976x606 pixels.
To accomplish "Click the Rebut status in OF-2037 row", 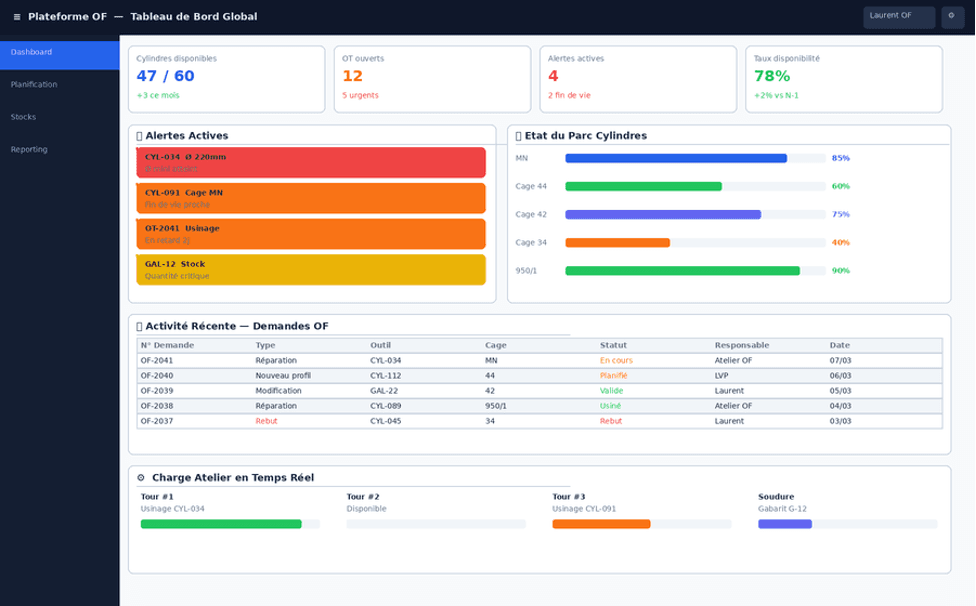I will (x=611, y=421).
